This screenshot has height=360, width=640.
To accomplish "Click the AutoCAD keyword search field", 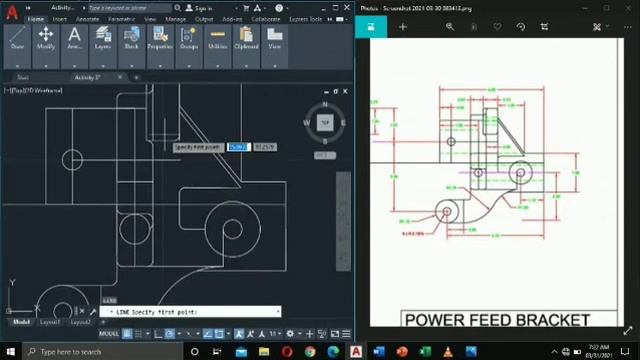I will click(x=130, y=8).
